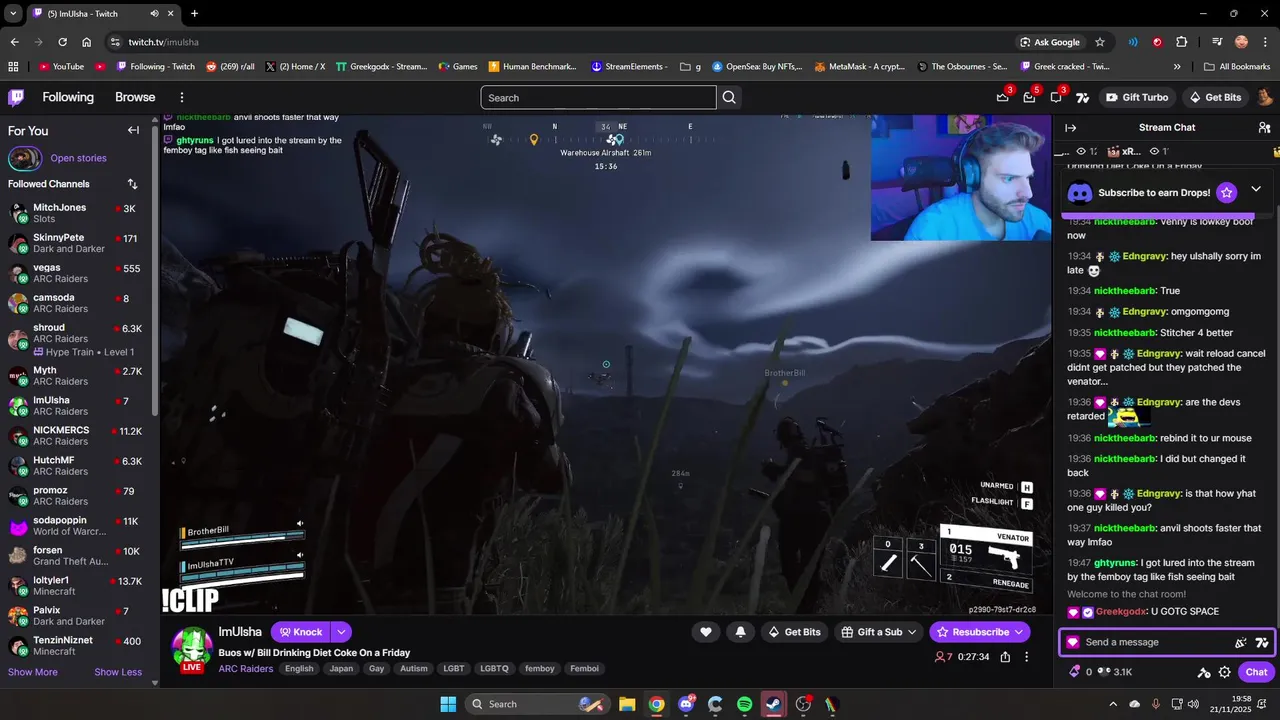Screen dimensions: 1280x720
Task: Open MitchJones channel in sidebar
Action: (x=76, y=213)
